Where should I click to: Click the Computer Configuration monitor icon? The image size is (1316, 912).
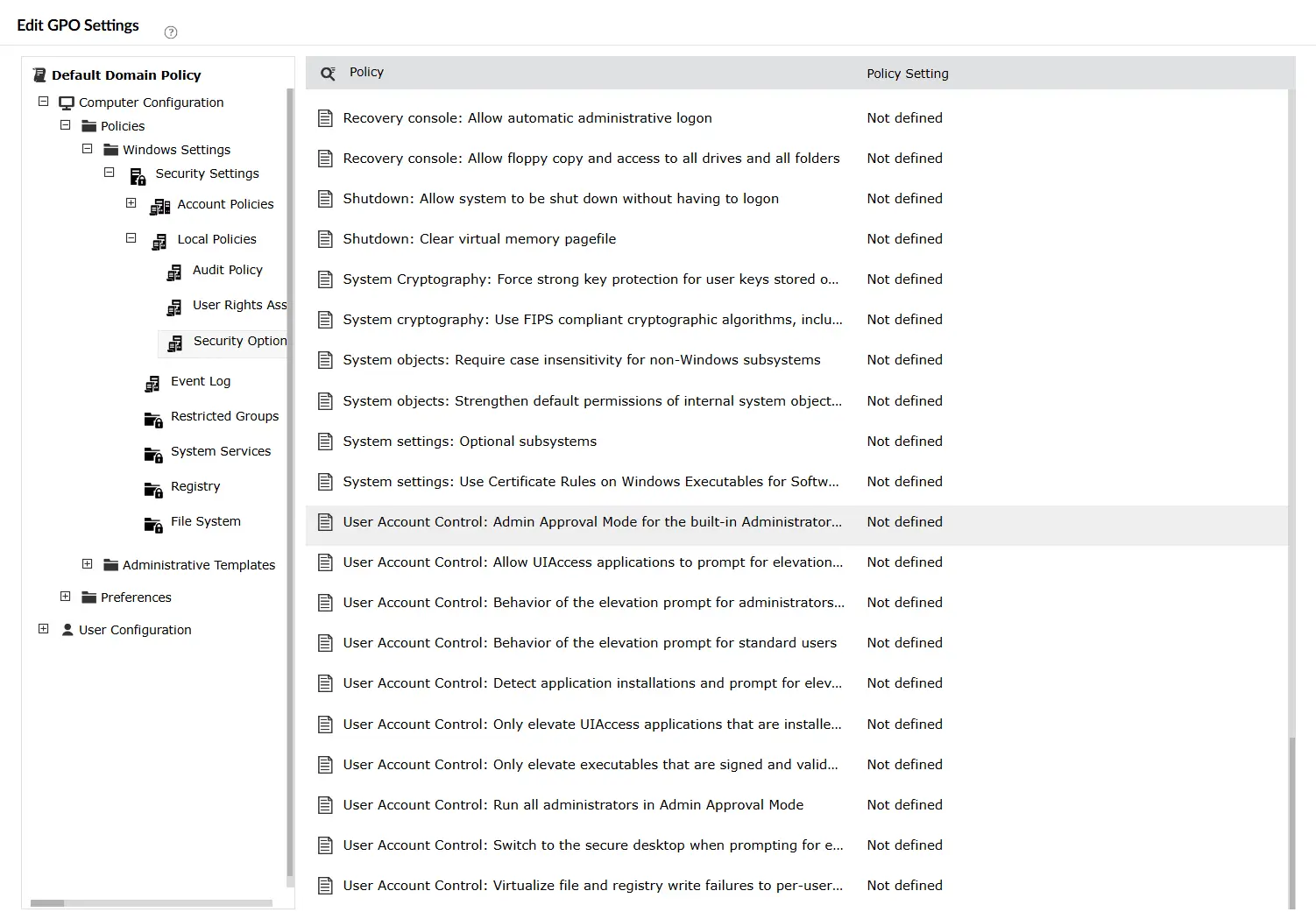click(67, 103)
